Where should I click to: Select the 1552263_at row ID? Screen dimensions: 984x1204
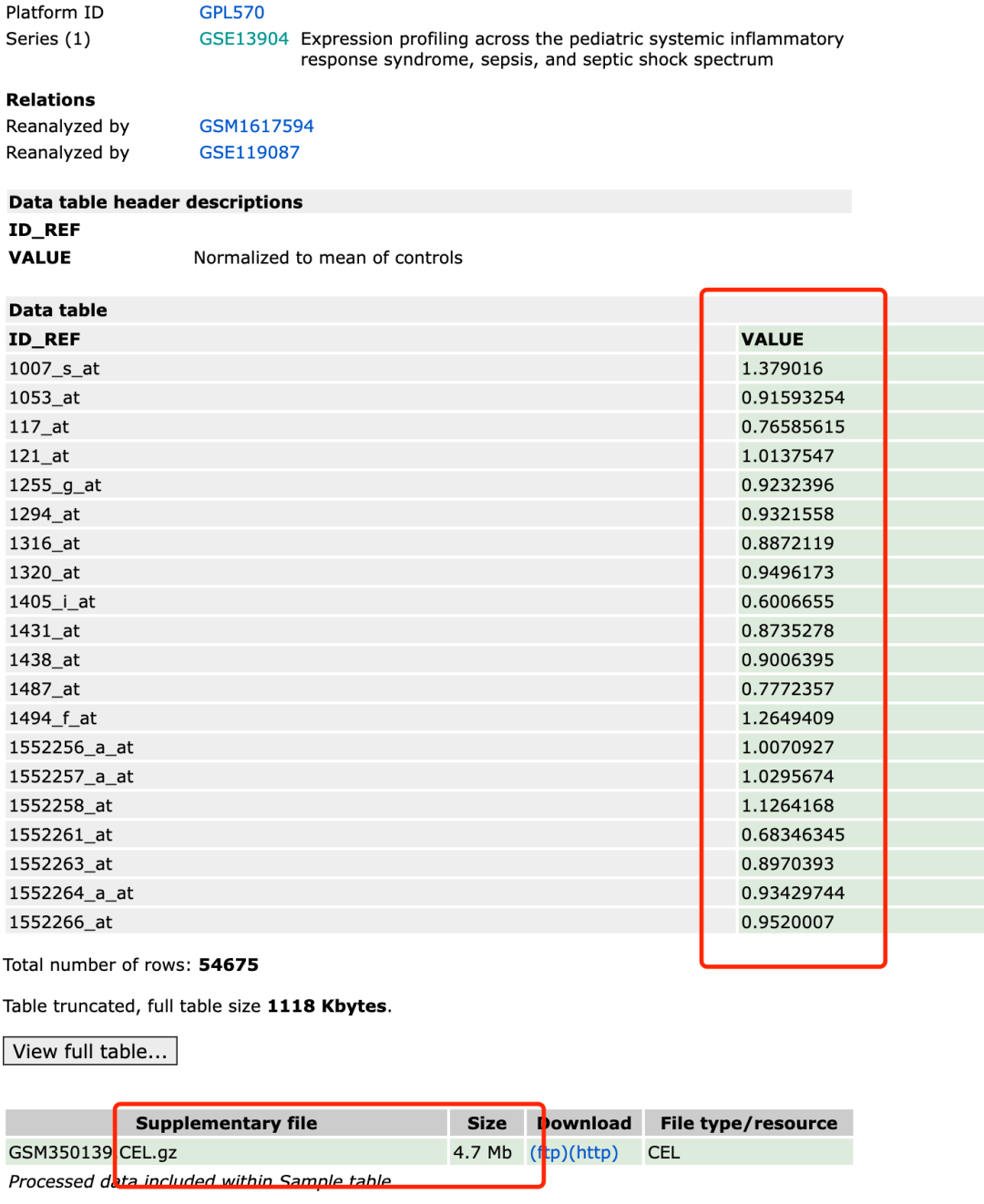click(x=61, y=864)
